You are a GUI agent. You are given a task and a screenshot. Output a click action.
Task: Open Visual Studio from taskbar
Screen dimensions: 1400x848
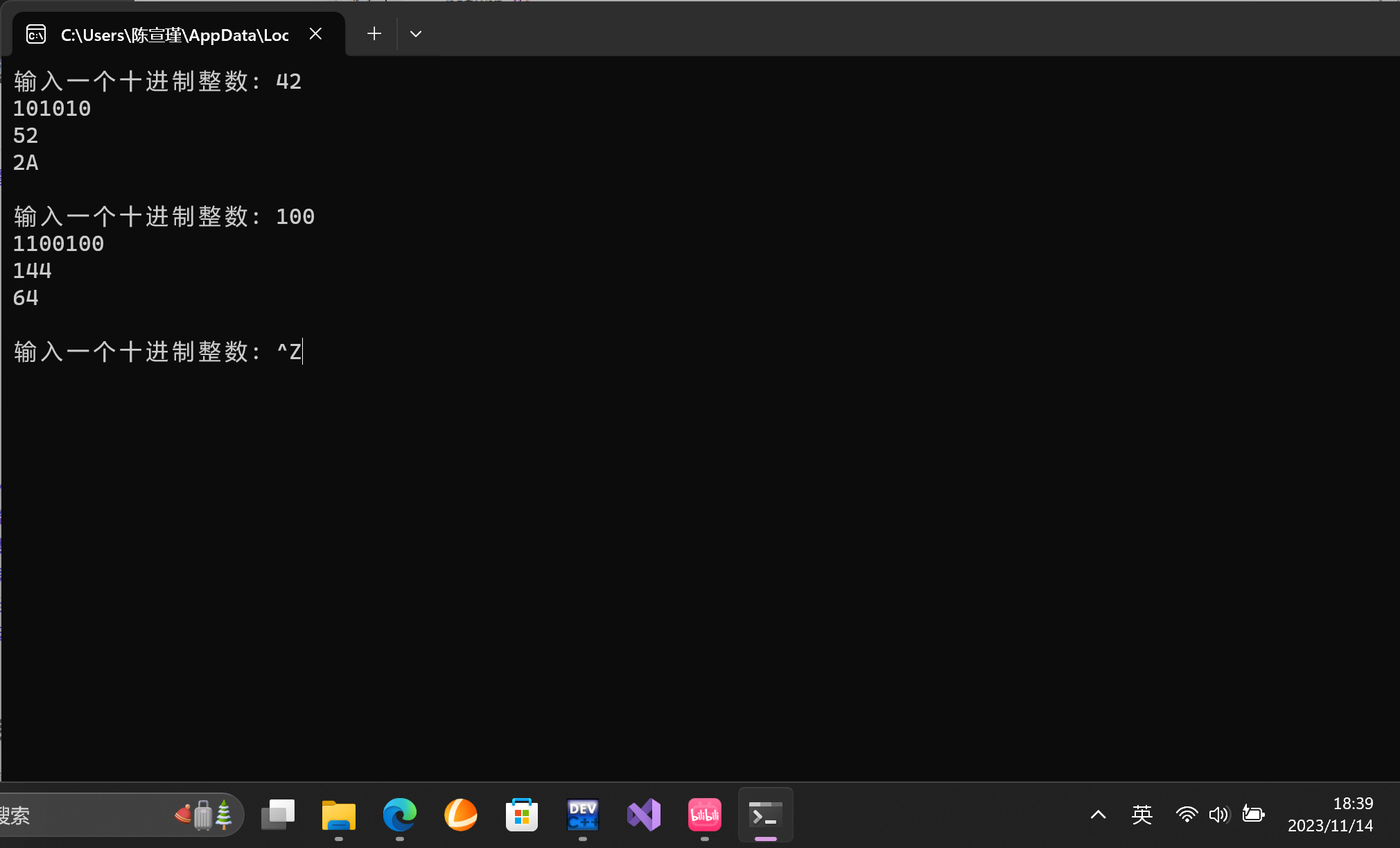[644, 815]
